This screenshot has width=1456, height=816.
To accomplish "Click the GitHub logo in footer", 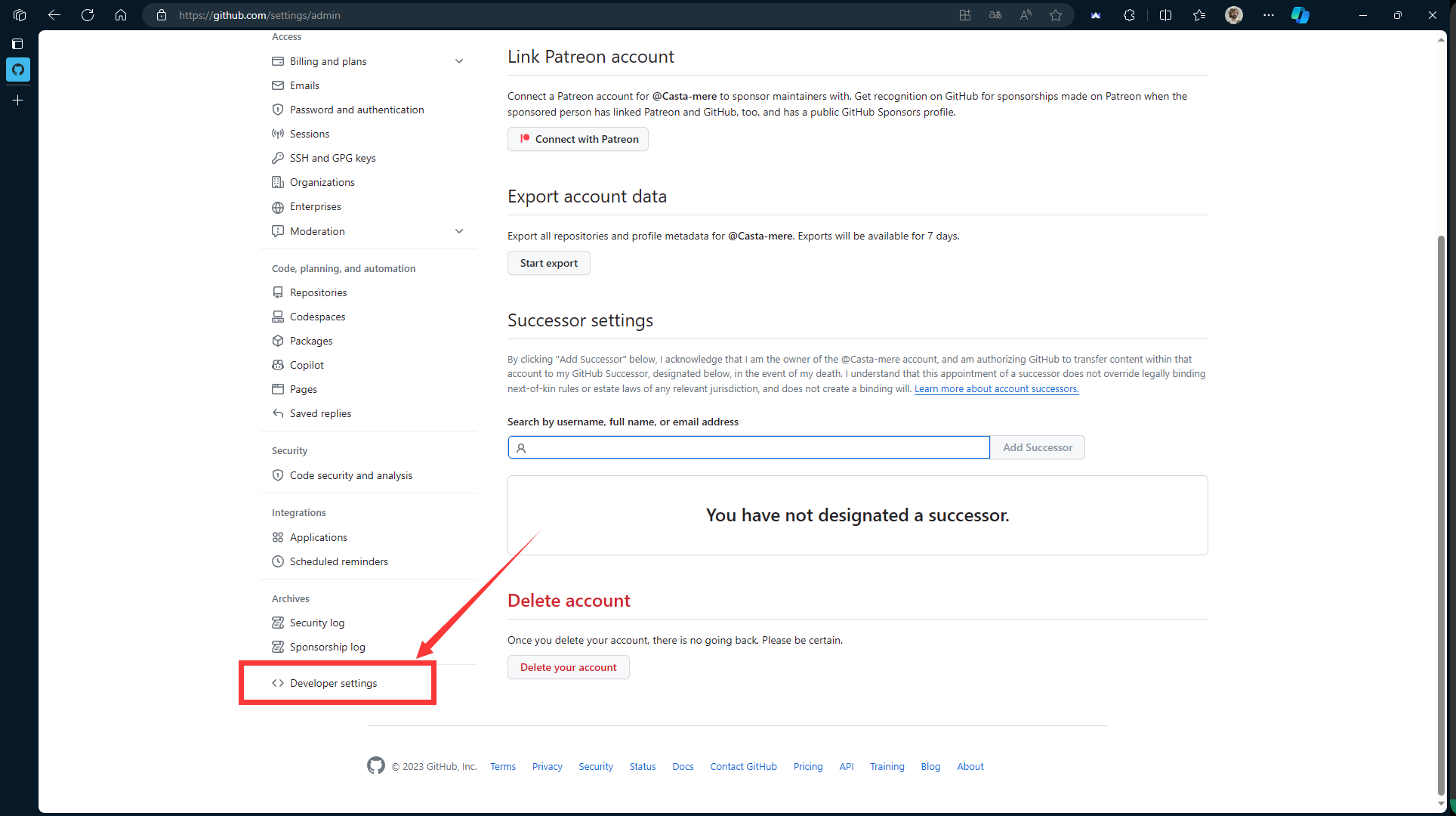I will click(x=376, y=765).
